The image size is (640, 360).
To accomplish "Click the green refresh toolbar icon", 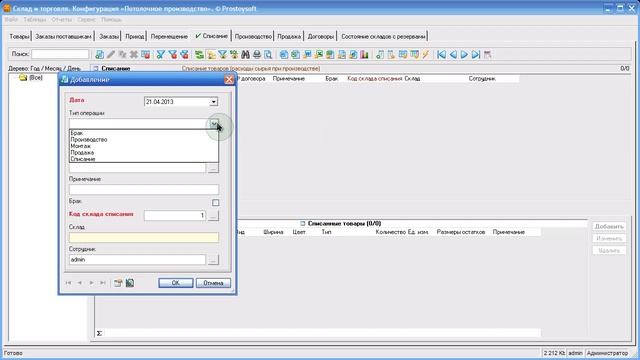I will pyautogui.click(x=199, y=54).
